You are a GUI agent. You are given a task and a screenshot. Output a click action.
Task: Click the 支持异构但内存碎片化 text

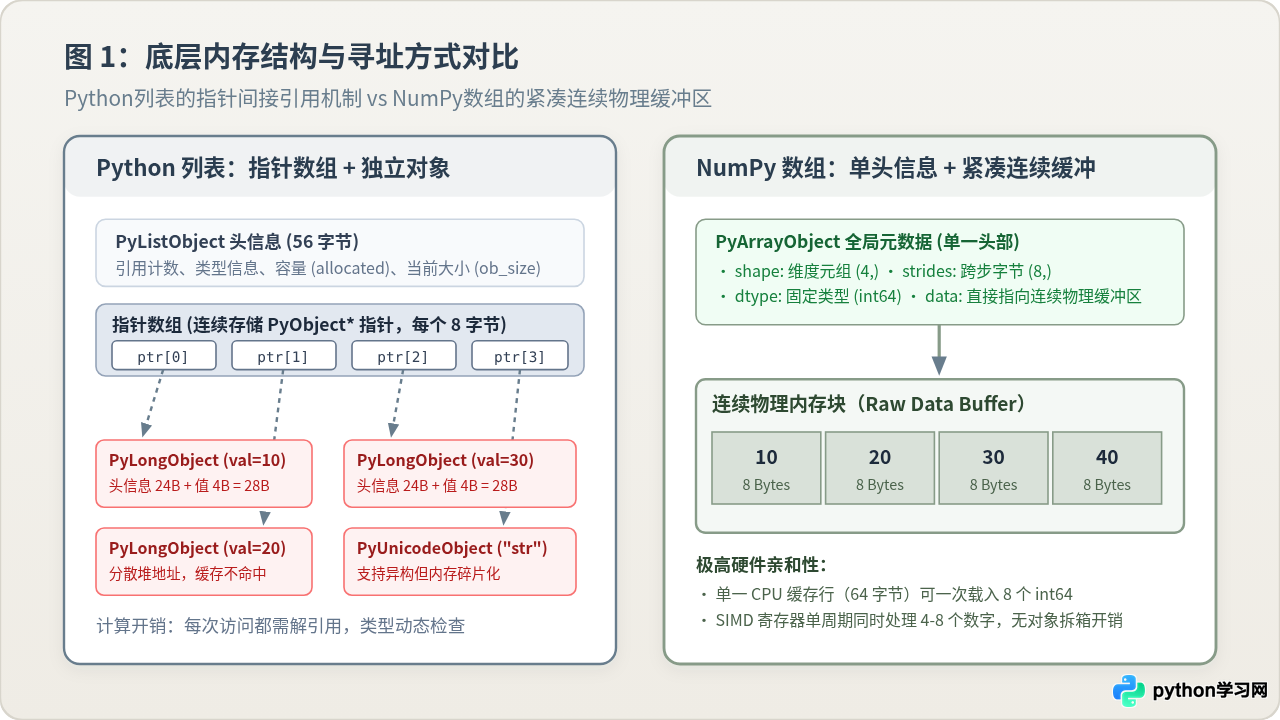428,574
